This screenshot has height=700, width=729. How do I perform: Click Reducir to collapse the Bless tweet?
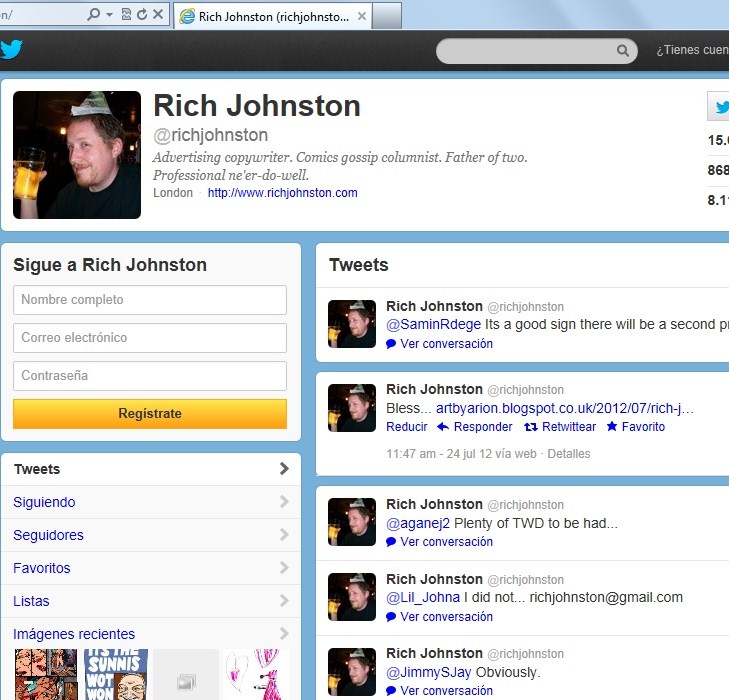[406, 427]
